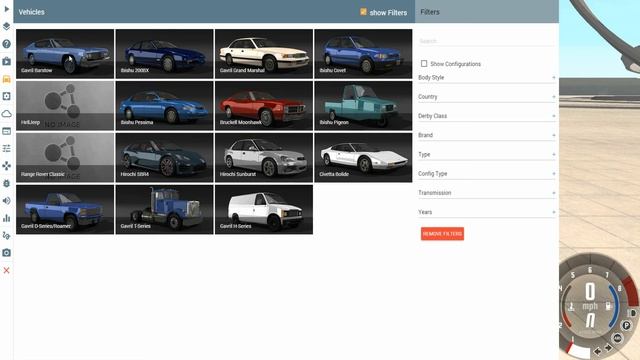Image resolution: width=640 pixels, height=360 pixels.
Task: Select the Civetta Bolide vehicle thumbnail
Action: [x=363, y=157]
